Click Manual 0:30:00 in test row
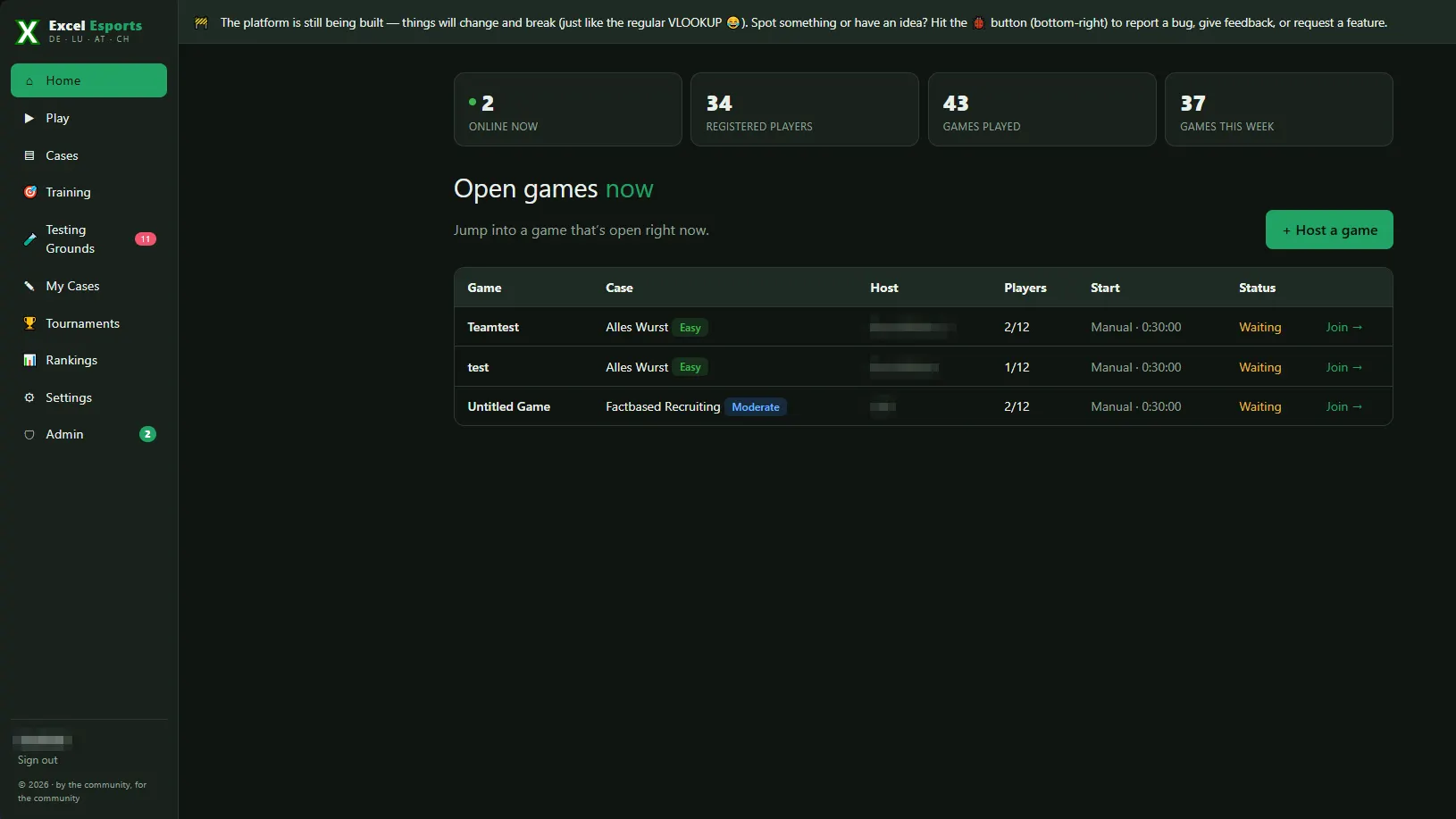The width and height of the screenshot is (1456, 819). (1135, 367)
